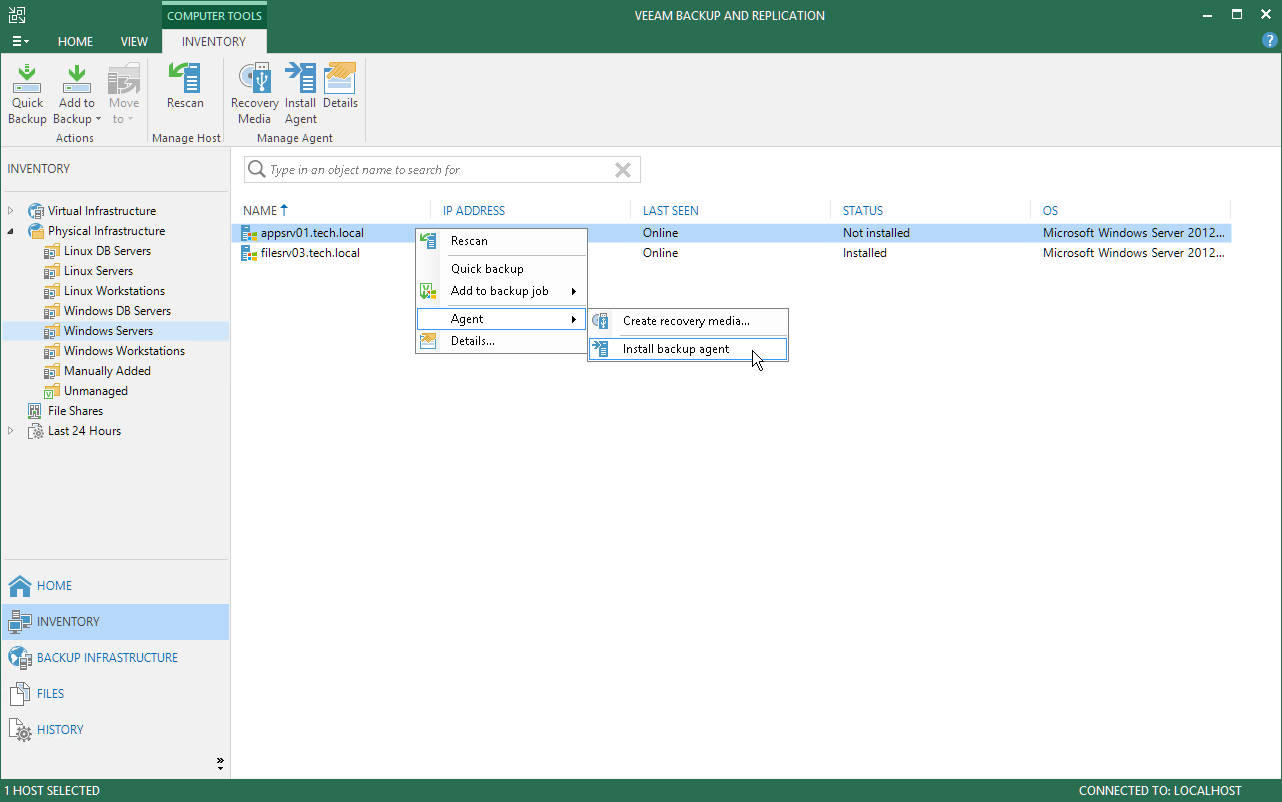1282x802 pixels.
Task: Select Windows Servers in the tree
Action: coord(108,331)
